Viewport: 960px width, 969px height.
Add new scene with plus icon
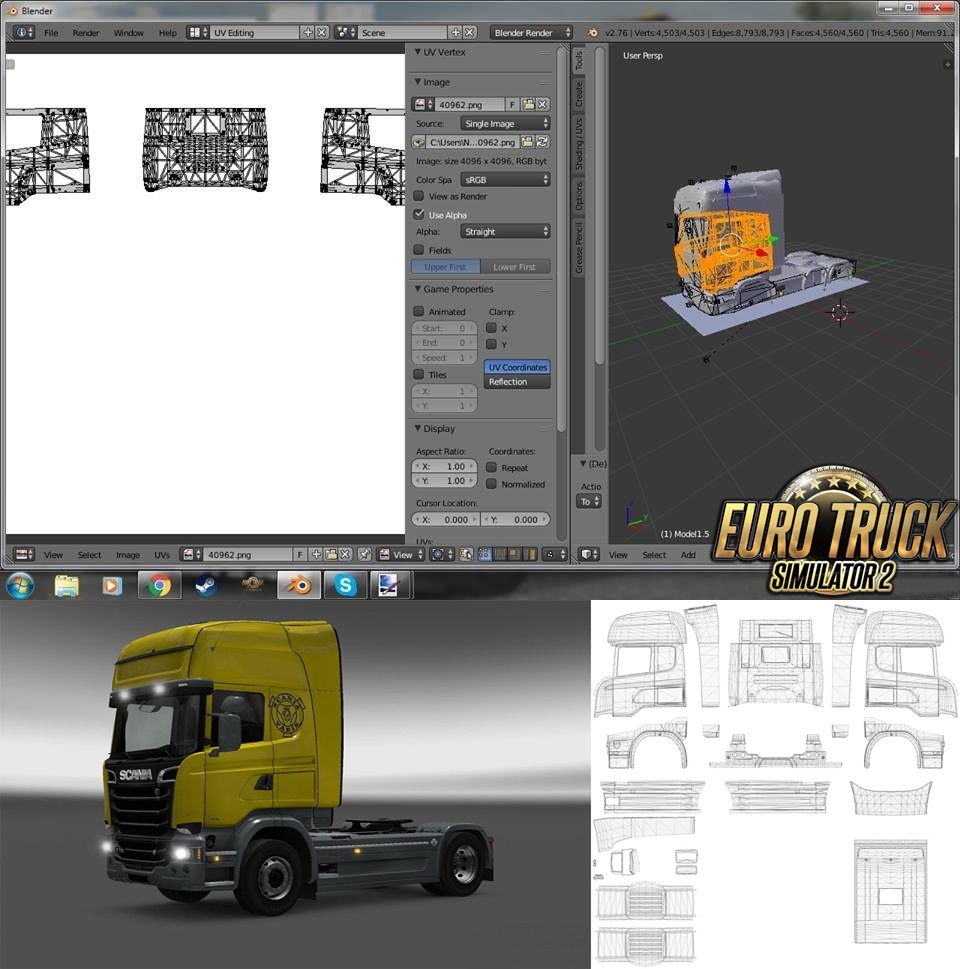(x=456, y=32)
